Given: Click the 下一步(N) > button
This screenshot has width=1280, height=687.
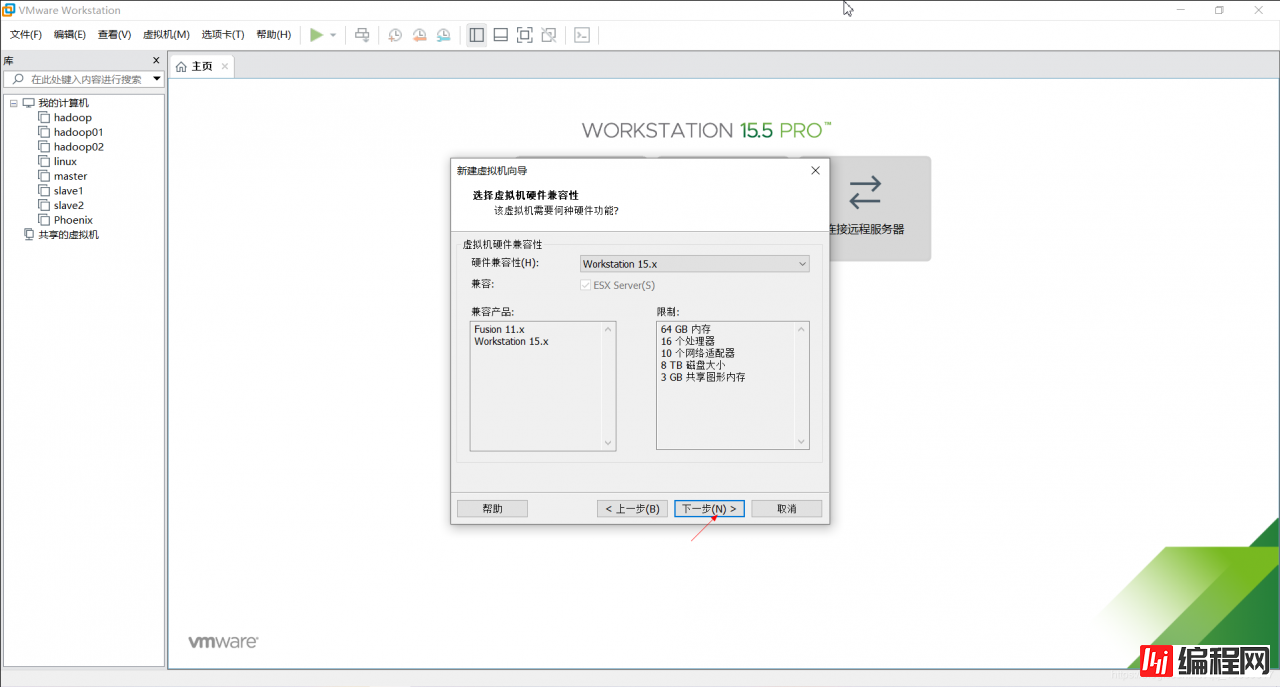Looking at the screenshot, I should coord(709,509).
